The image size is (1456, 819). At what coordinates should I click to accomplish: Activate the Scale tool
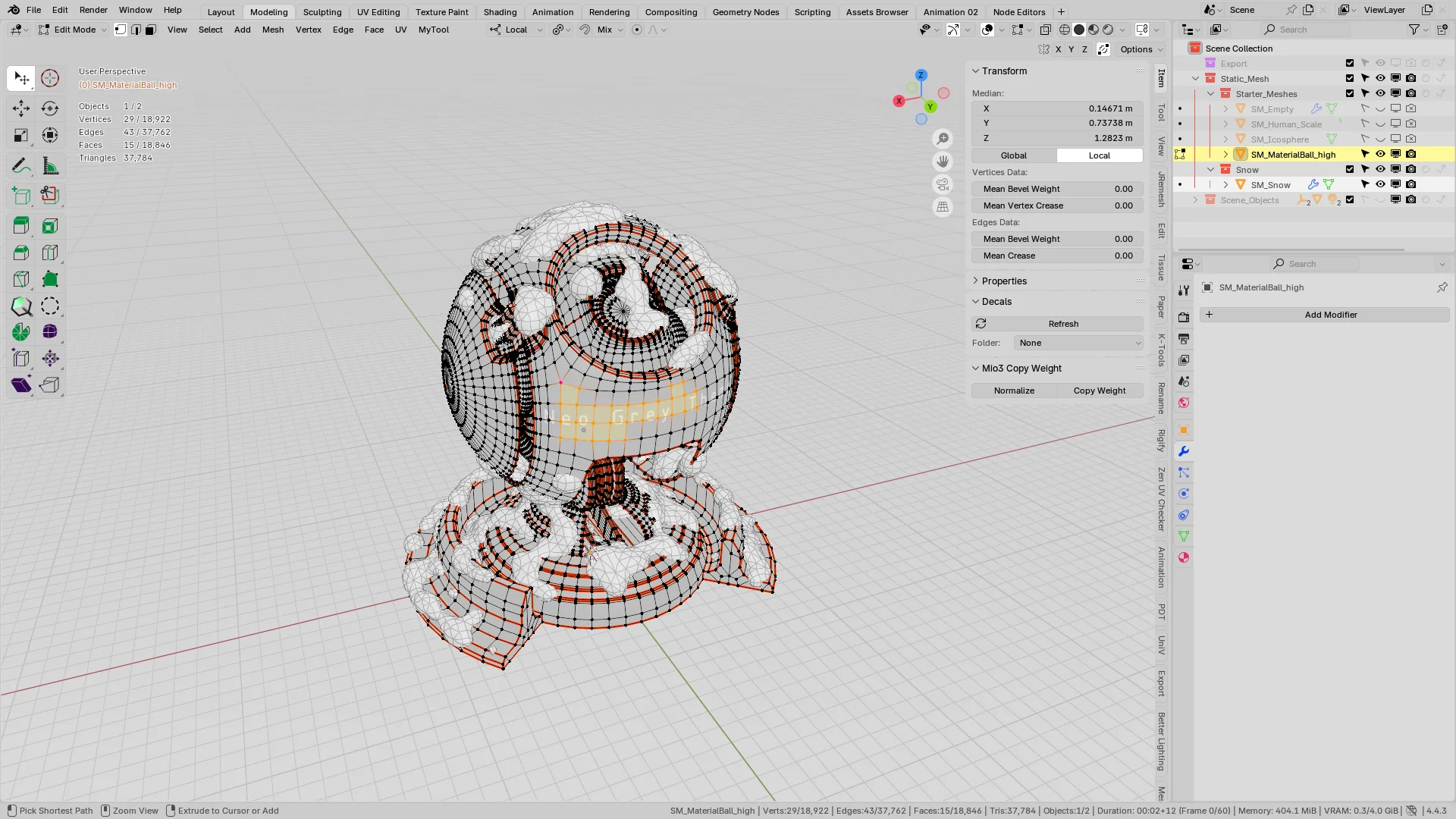[21, 136]
